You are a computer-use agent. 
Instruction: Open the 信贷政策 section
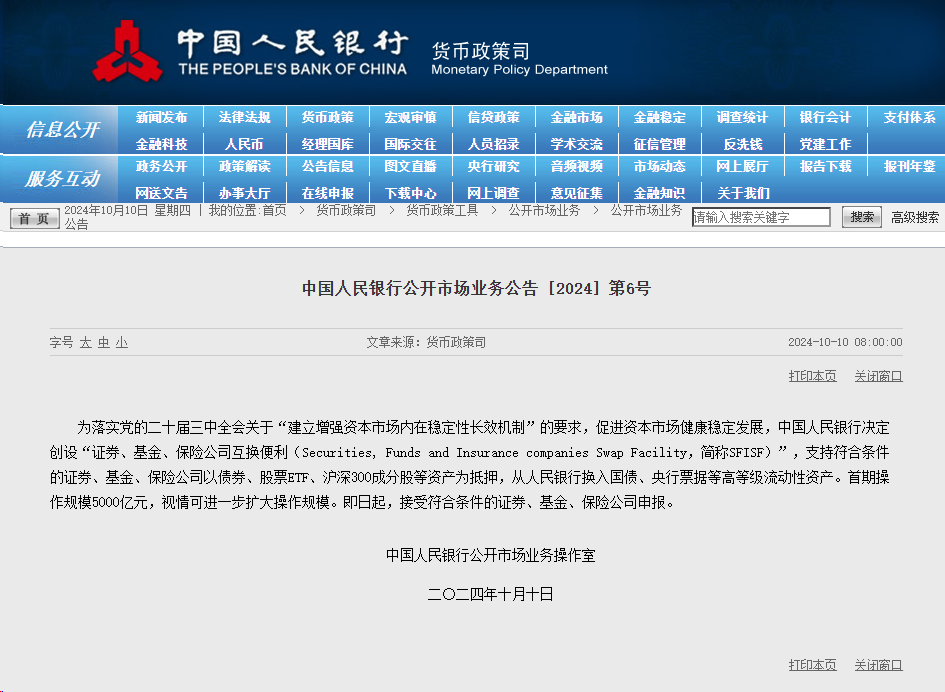tap(494, 117)
